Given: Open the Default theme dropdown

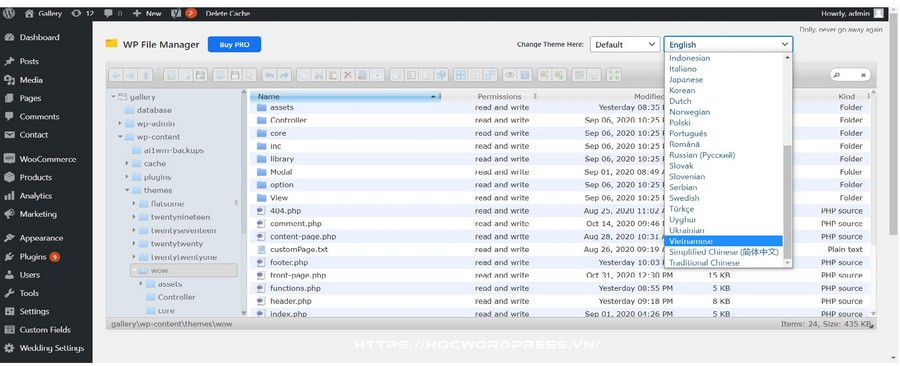Looking at the screenshot, I should point(625,44).
